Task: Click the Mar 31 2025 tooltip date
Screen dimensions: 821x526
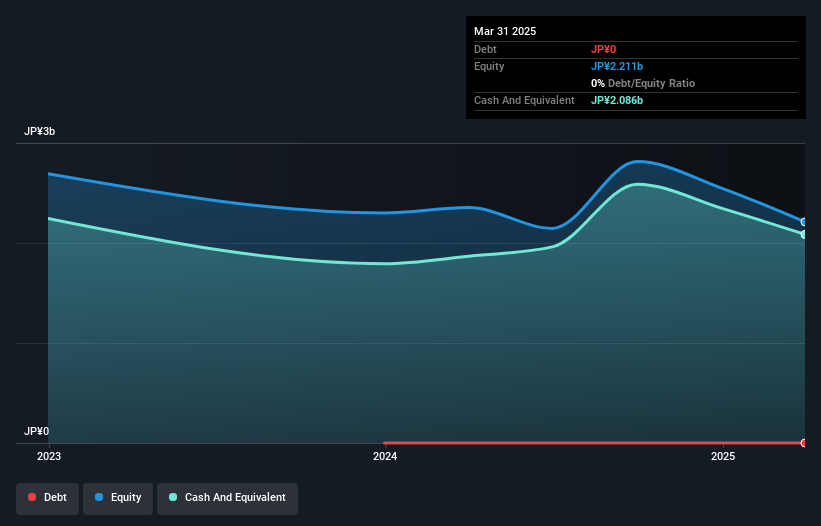Action: 505,31
